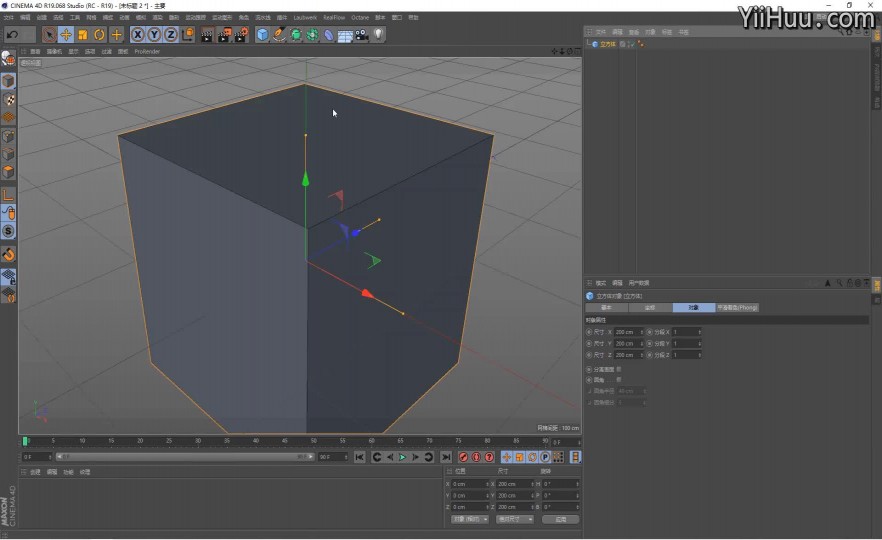Click Position X 0 cm coordinate field
The height and width of the screenshot is (540, 882).
[469, 484]
